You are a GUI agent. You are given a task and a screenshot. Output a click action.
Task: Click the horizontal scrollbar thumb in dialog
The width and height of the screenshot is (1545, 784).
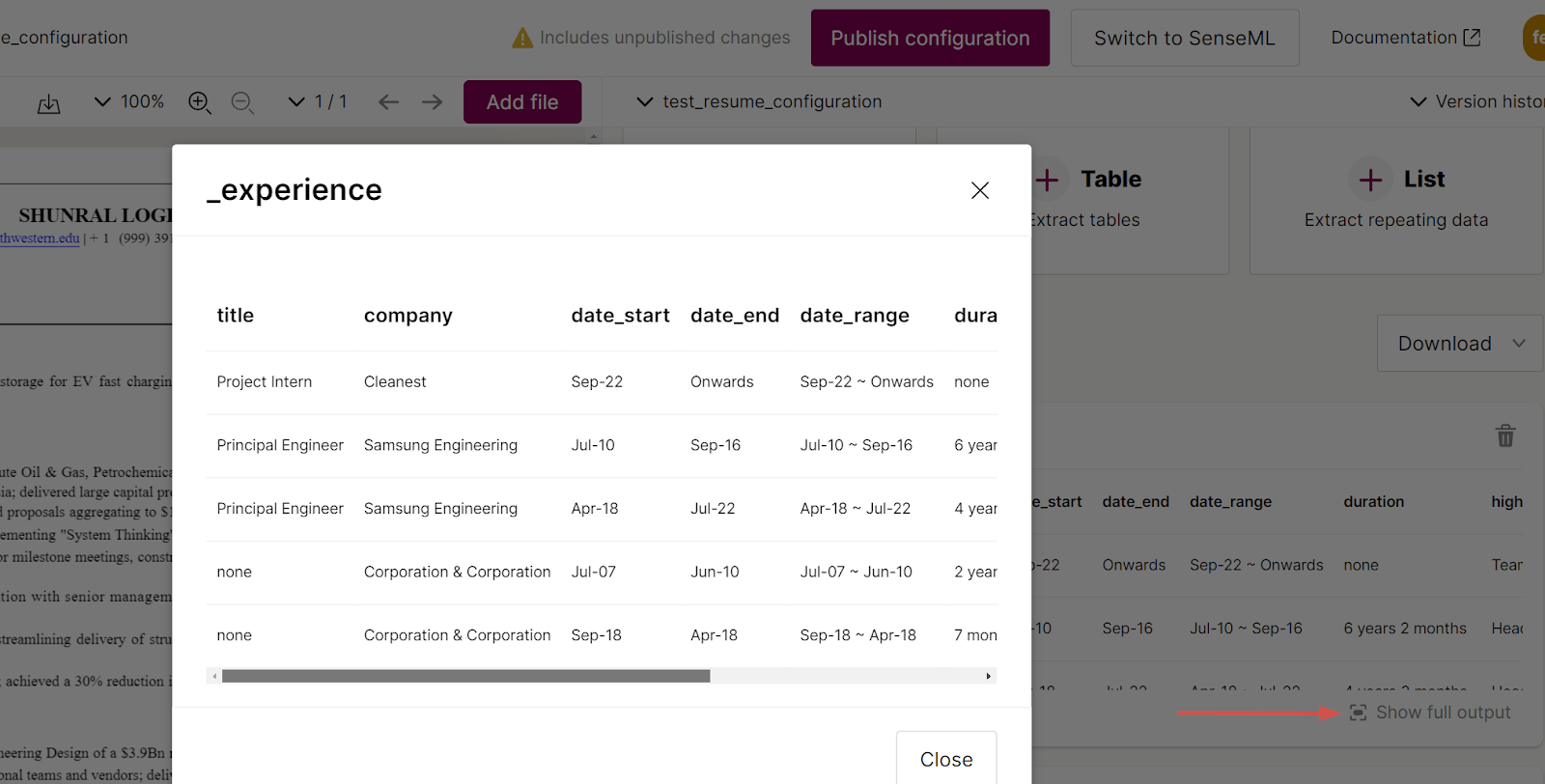[x=466, y=676]
